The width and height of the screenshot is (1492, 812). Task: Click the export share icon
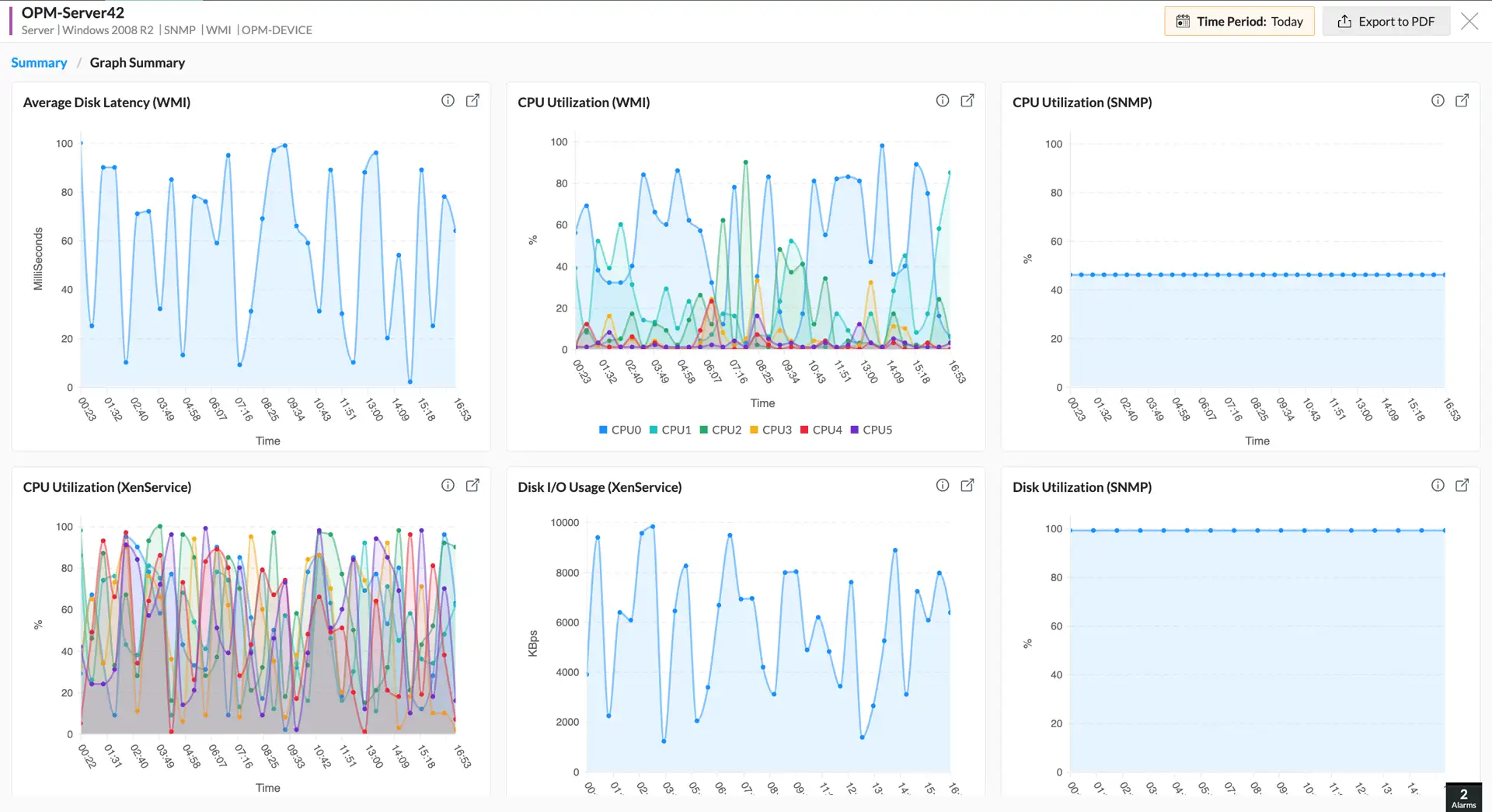click(x=1344, y=21)
